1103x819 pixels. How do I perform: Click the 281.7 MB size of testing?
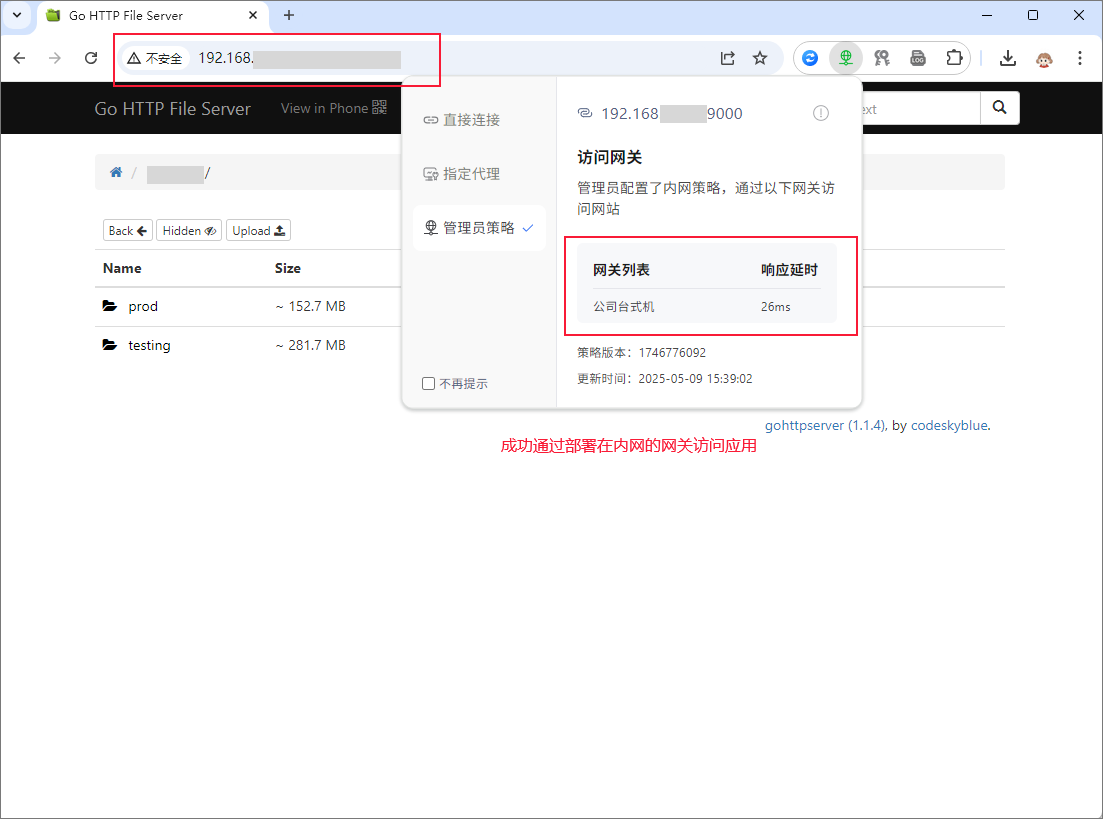point(310,345)
